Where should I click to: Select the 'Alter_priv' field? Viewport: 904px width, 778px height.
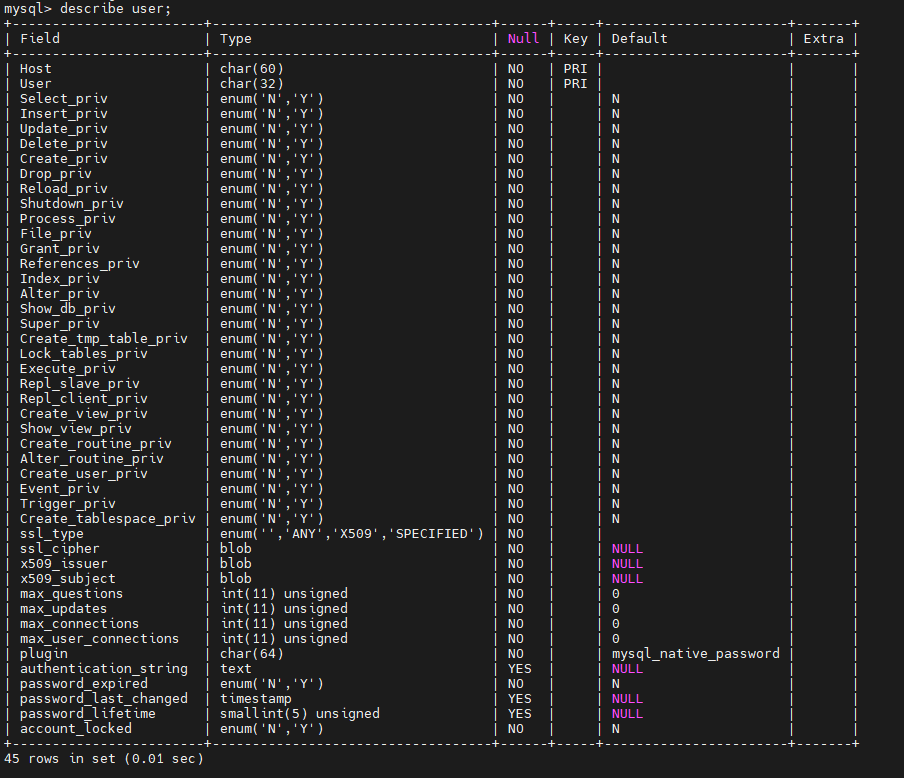pos(59,294)
